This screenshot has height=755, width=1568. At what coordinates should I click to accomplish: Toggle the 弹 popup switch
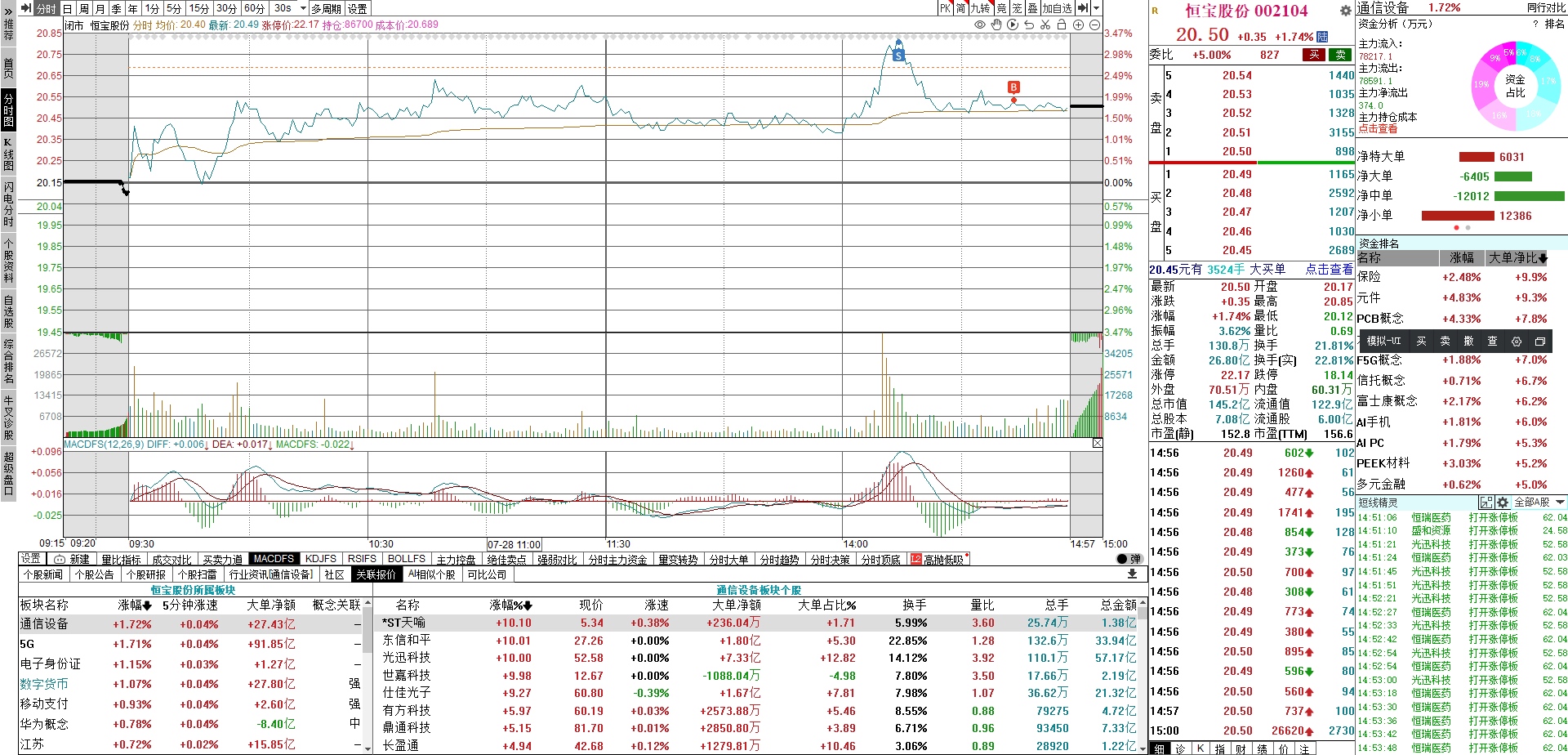[1129, 559]
